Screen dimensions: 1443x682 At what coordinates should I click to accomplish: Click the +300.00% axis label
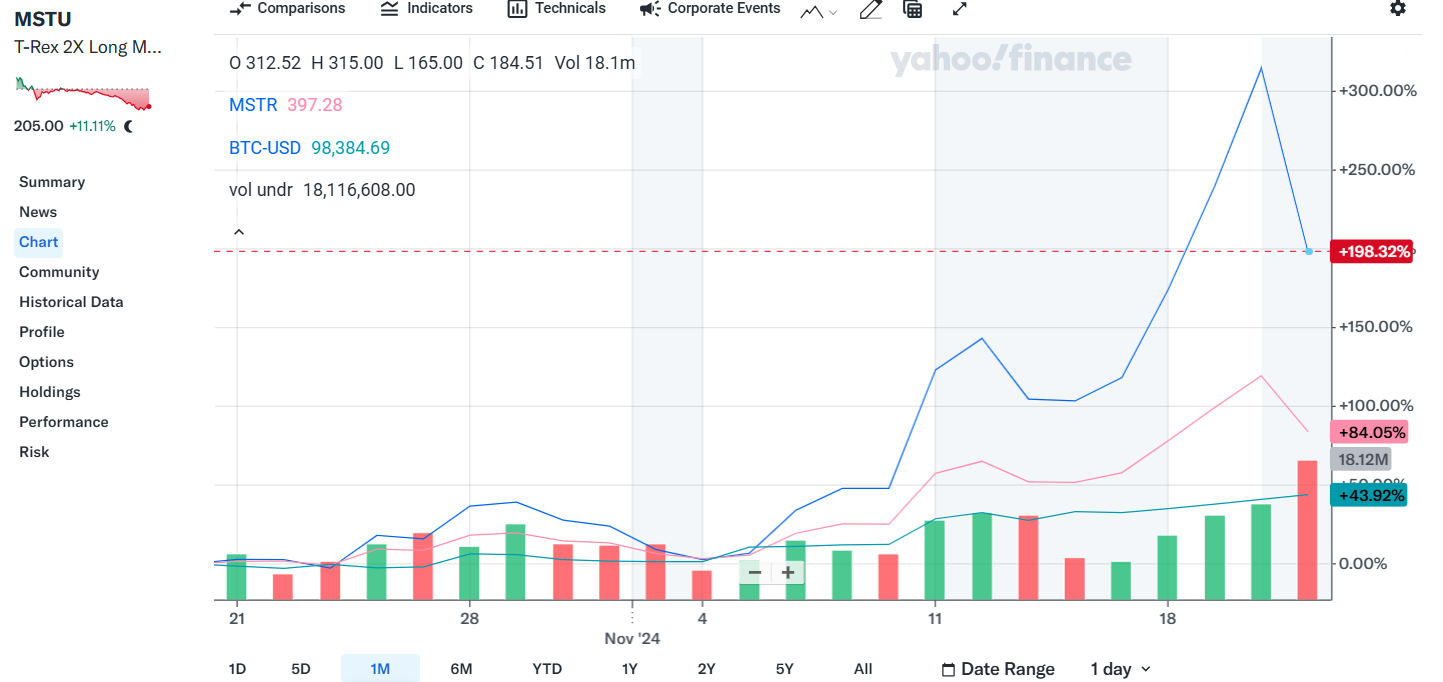point(1378,91)
